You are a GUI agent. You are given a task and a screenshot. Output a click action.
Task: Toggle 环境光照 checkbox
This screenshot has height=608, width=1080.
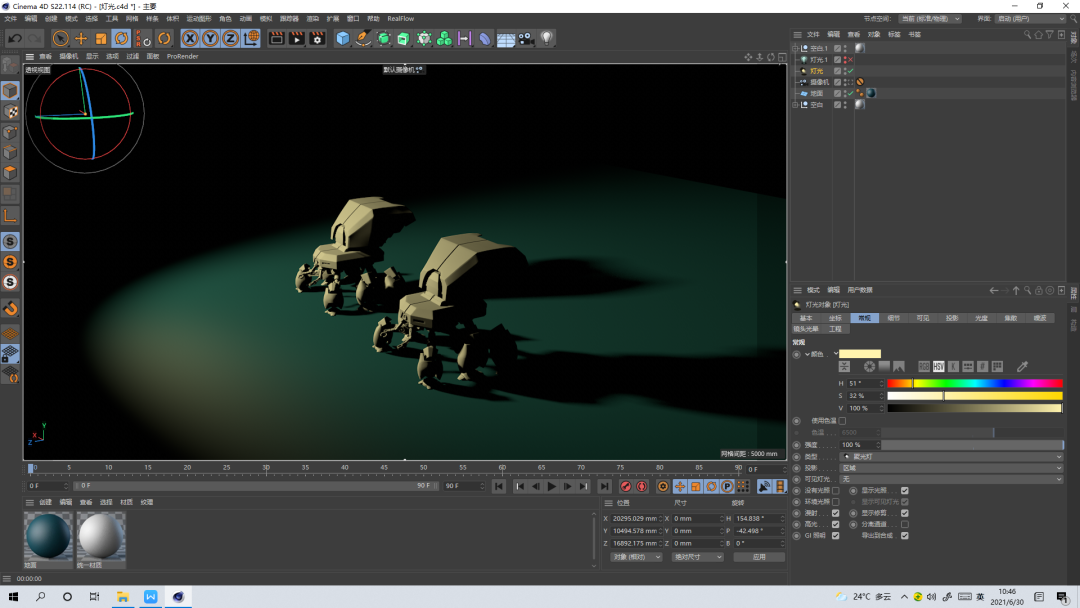835,502
